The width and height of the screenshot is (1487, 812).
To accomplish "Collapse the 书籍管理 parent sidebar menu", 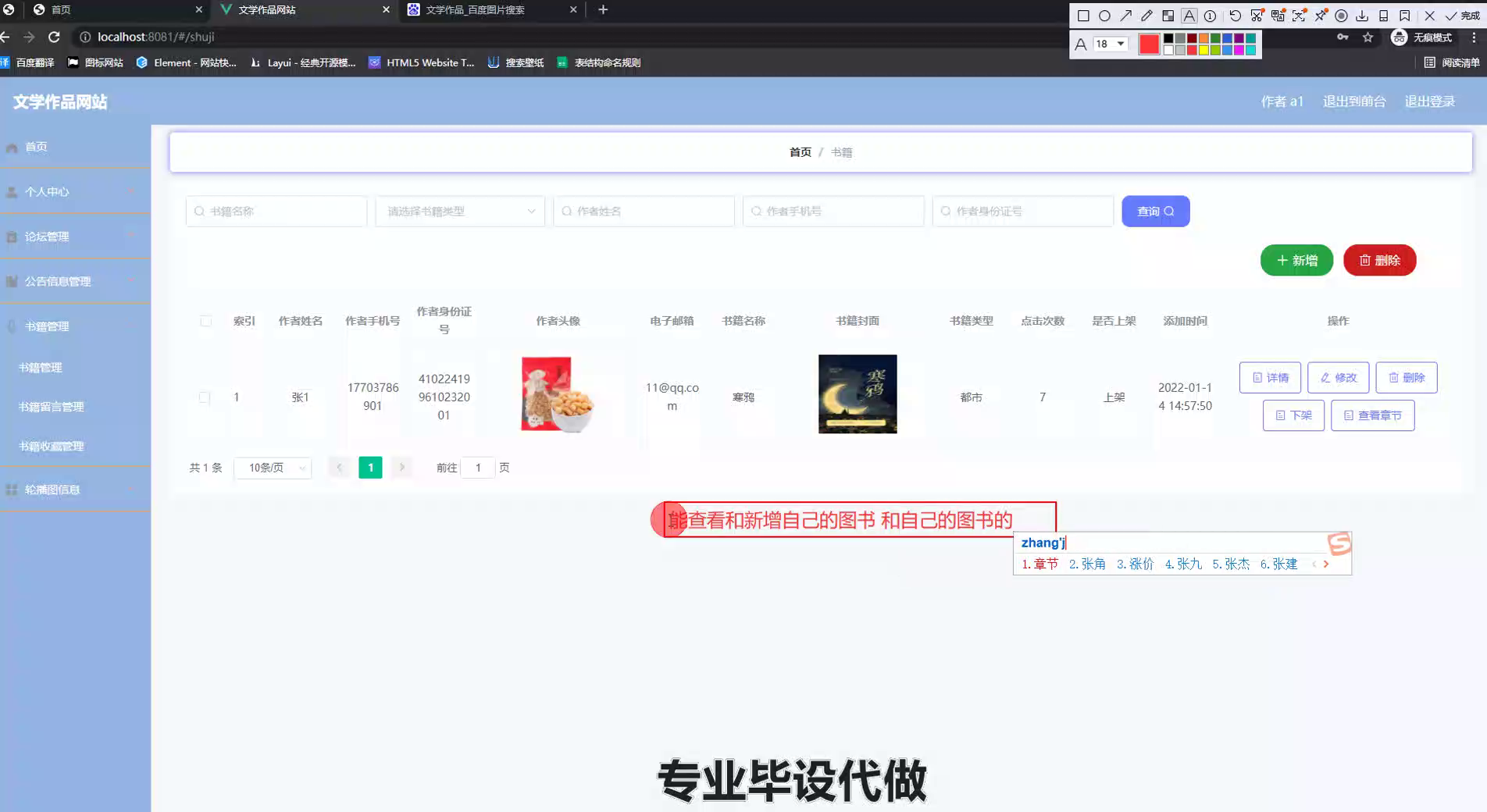I will point(75,326).
